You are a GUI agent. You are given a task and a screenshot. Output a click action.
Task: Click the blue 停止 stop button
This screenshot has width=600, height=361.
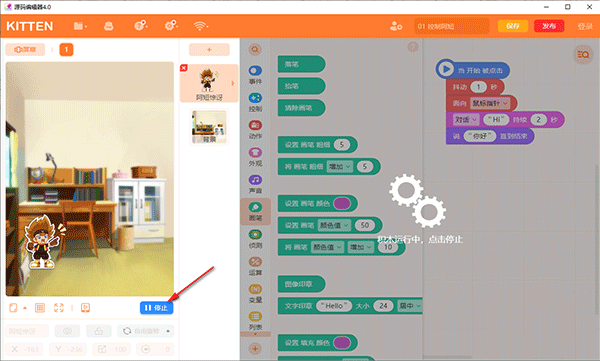click(x=157, y=308)
